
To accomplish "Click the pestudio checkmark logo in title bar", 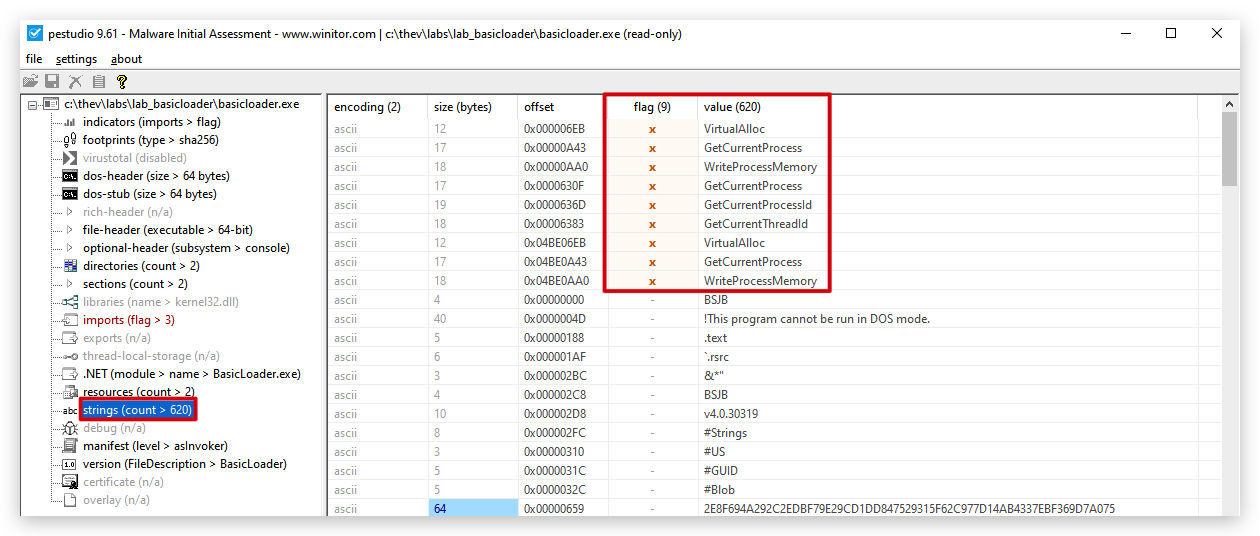I will [x=35, y=33].
